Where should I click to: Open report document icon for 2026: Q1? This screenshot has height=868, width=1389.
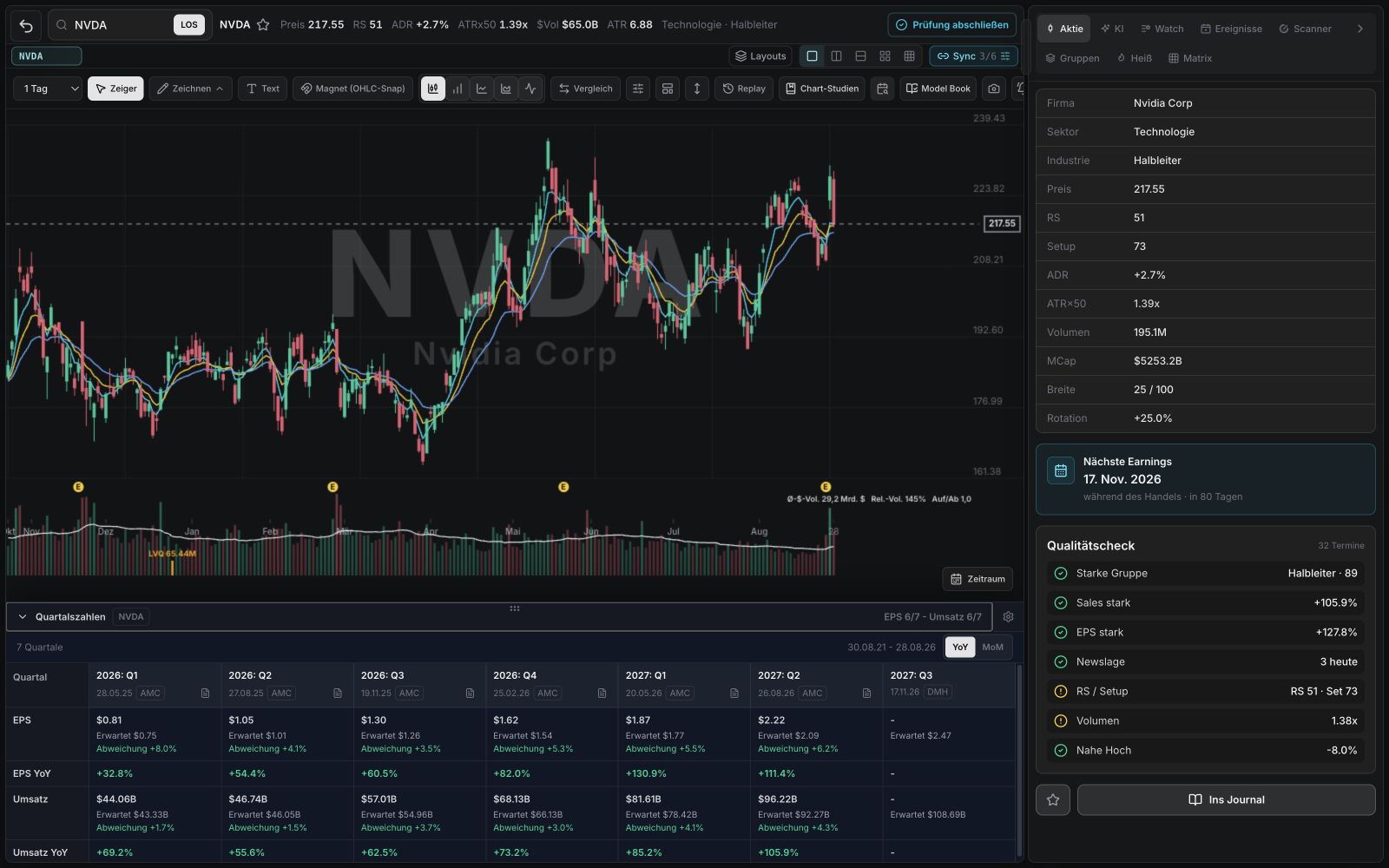coord(205,694)
